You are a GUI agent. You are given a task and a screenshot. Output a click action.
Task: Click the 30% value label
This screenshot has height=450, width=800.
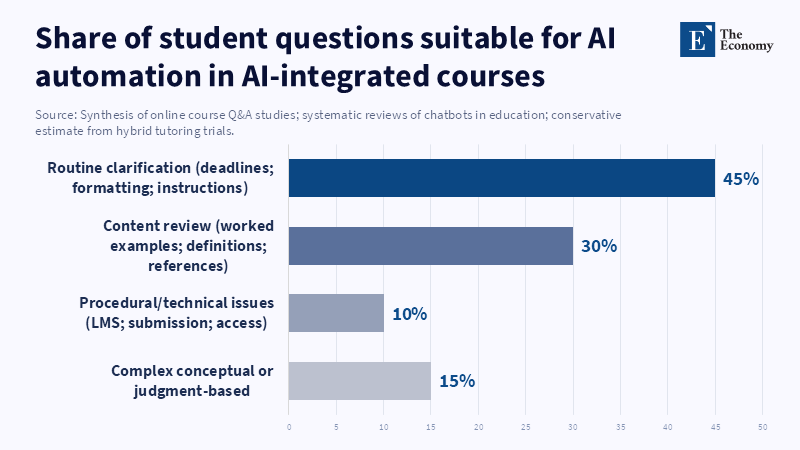pos(598,246)
